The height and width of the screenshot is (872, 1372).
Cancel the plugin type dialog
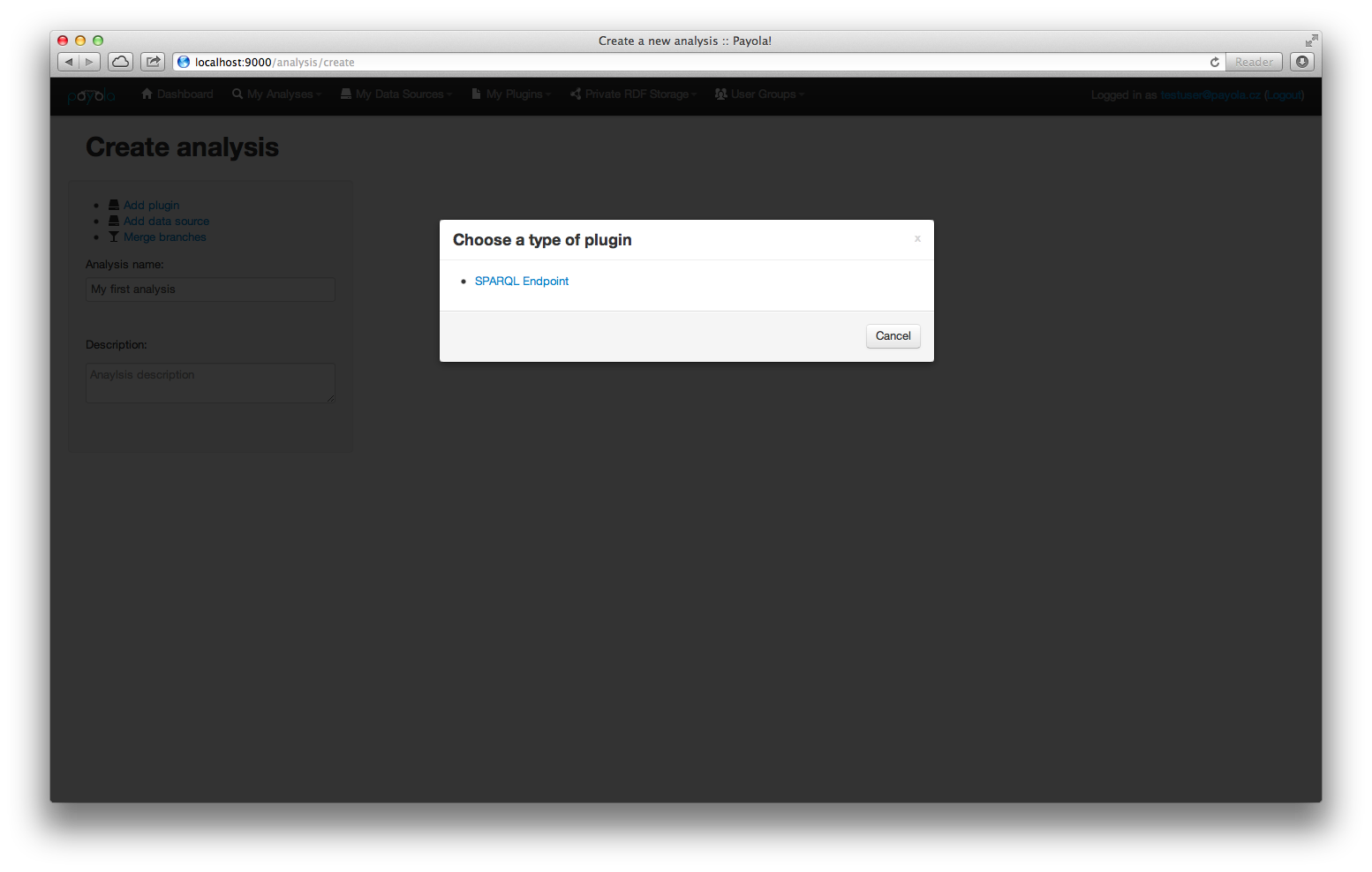pos(893,336)
